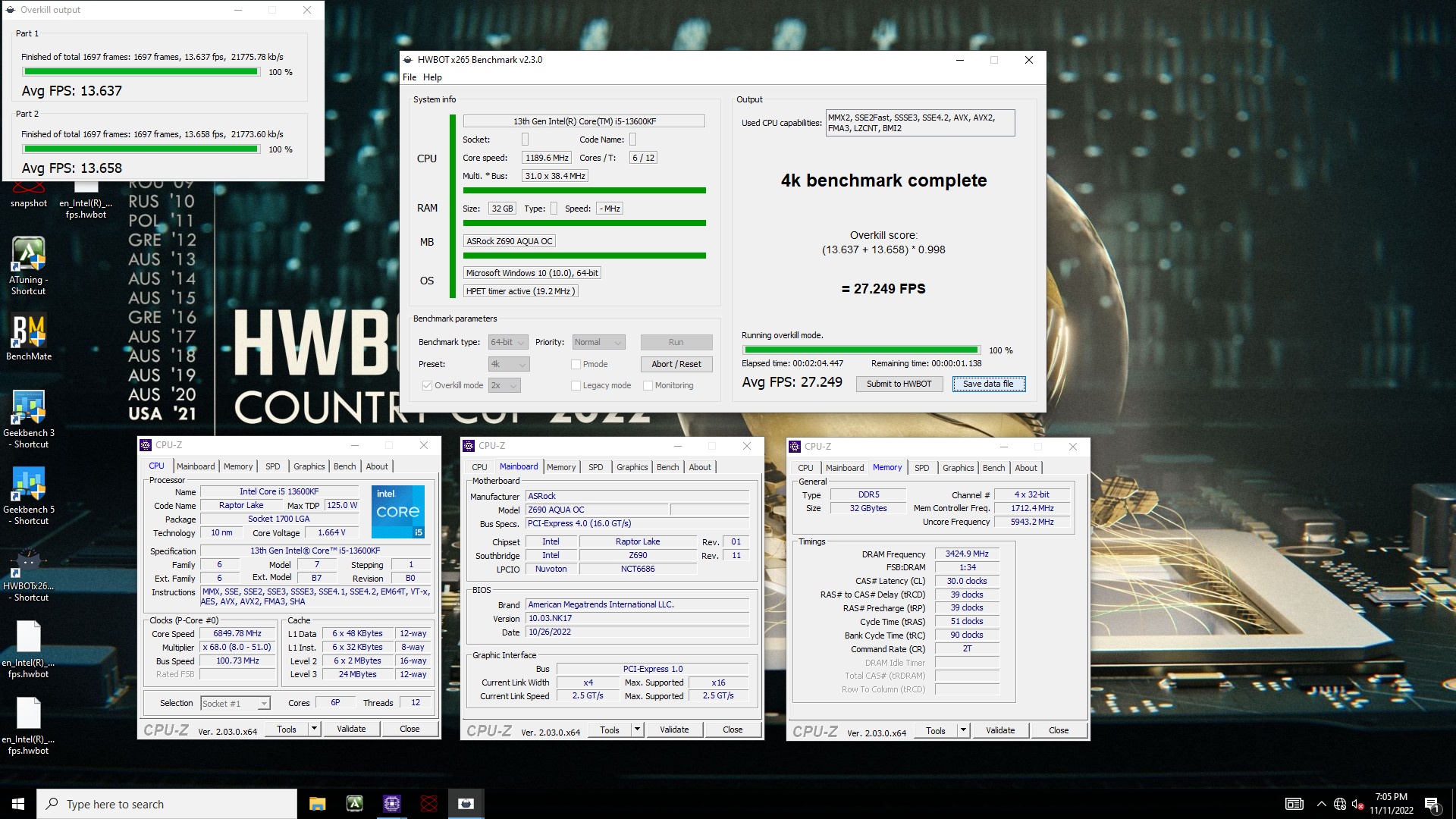Screen dimensions: 1456x819
Task: Enable the Monitoring checkbox
Action: (x=648, y=385)
